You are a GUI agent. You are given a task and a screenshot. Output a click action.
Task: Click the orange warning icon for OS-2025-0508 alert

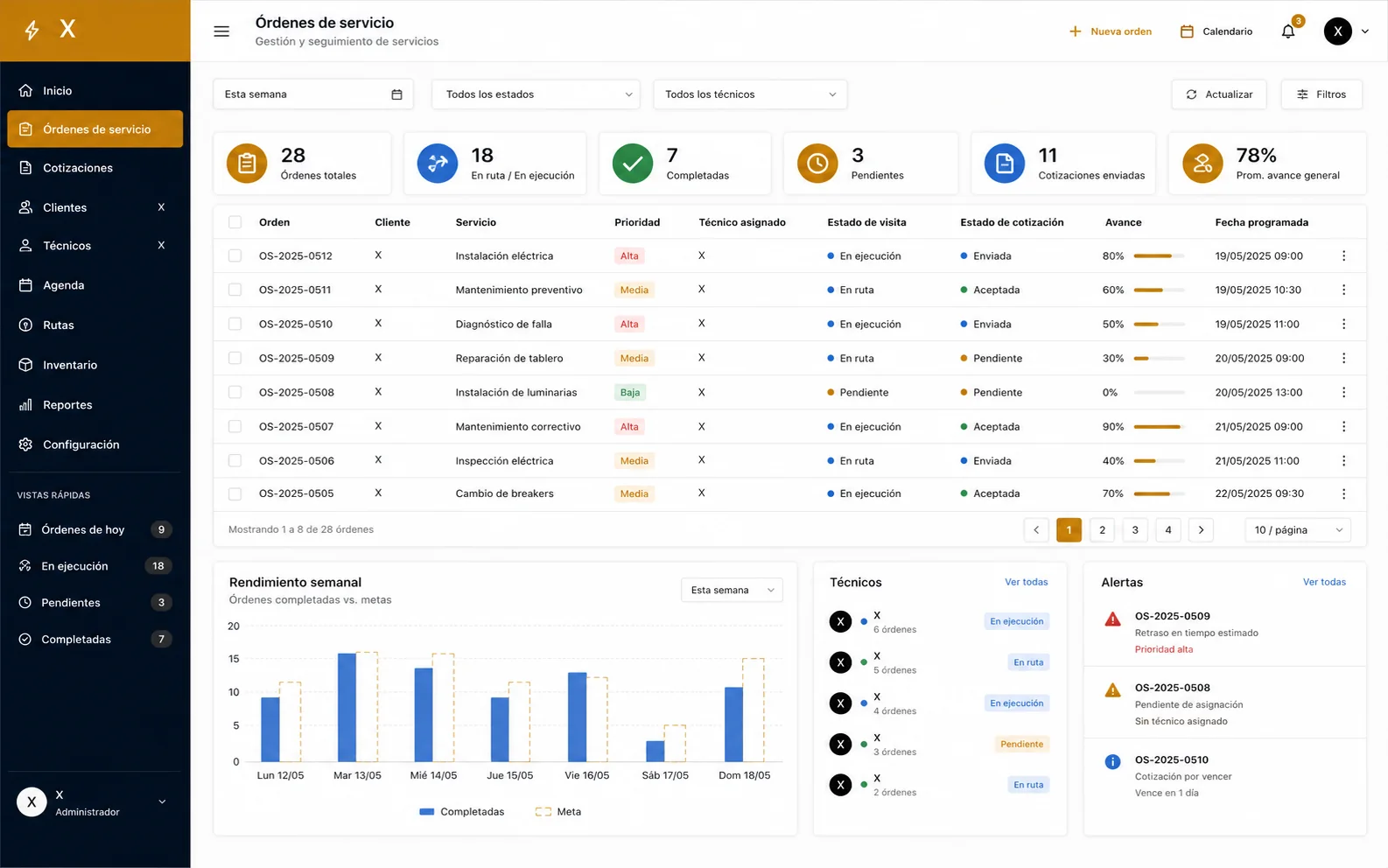(1113, 690)
